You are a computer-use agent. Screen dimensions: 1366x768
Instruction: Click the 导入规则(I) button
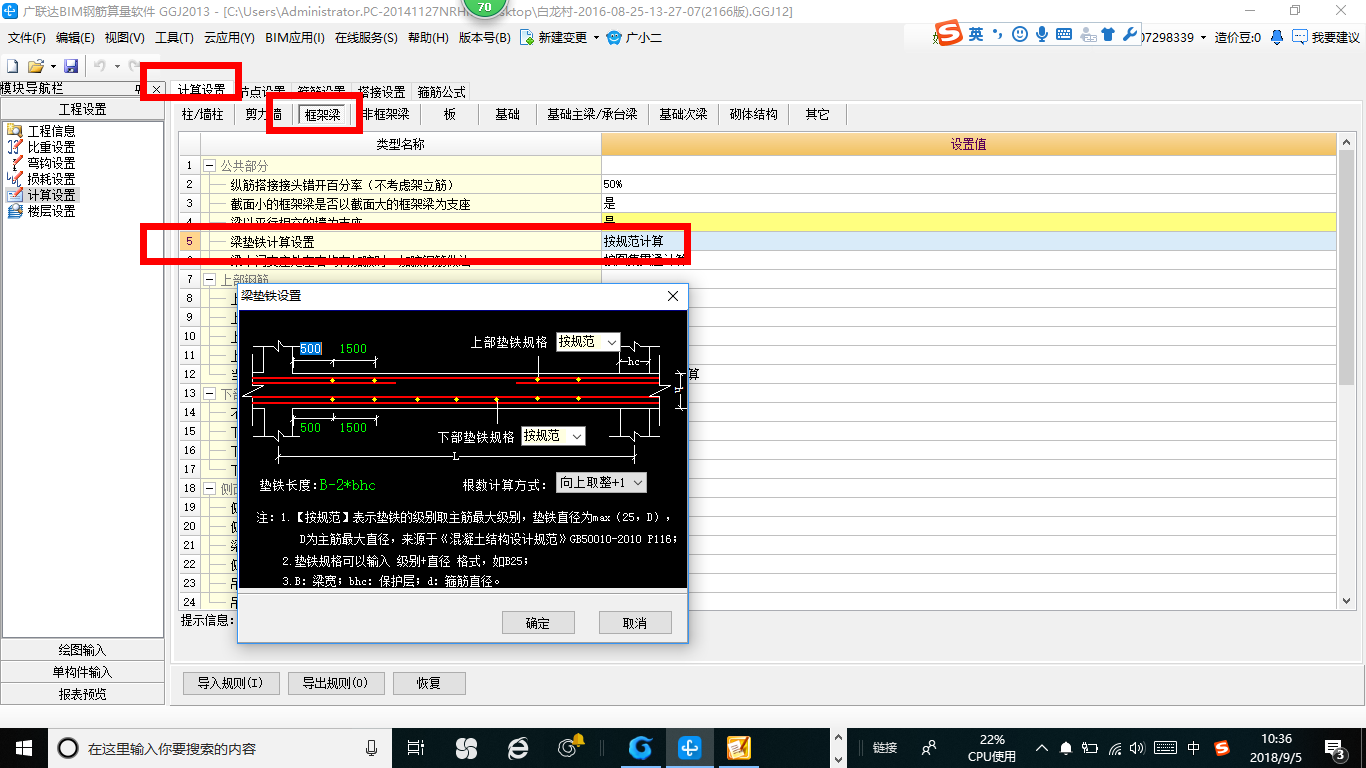coord(230,684)
